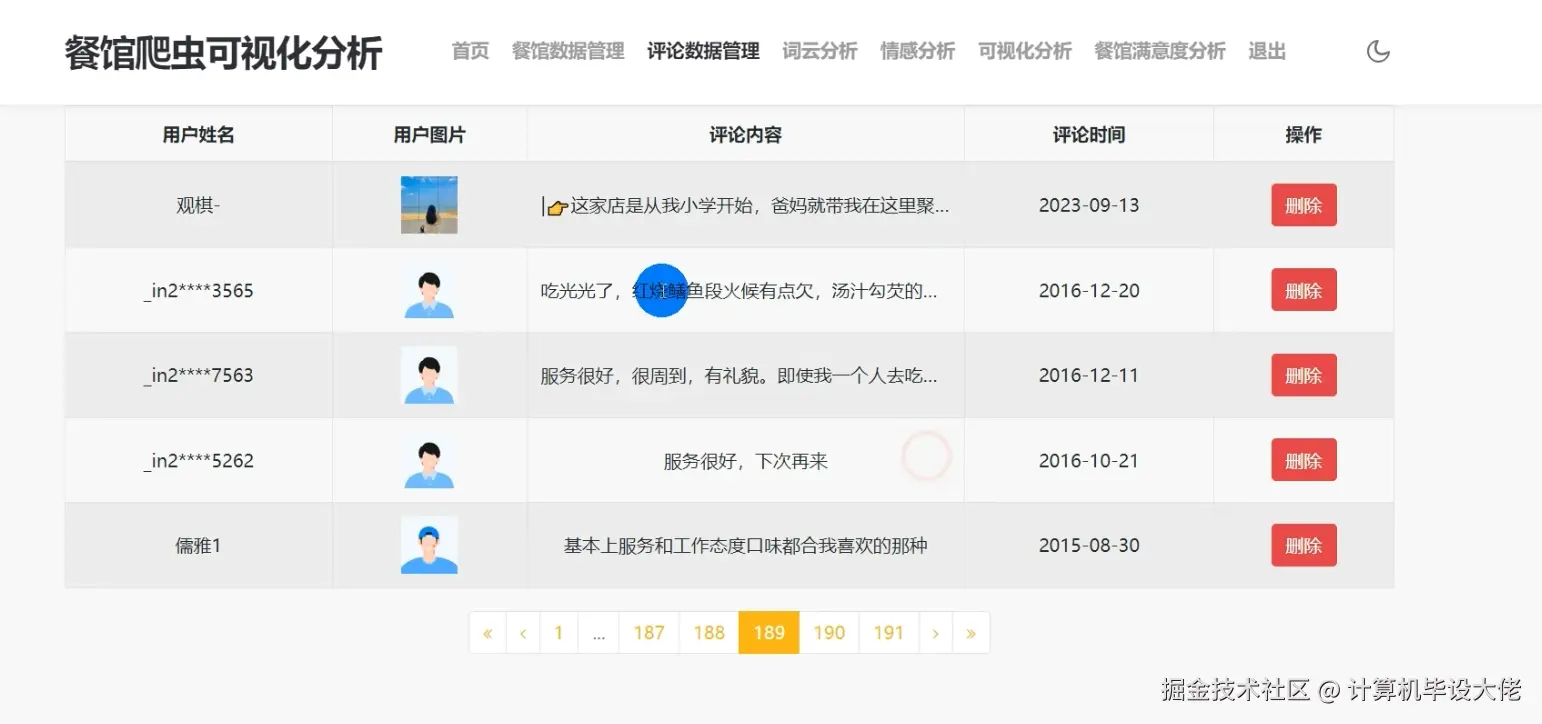Select the 评论数据管理 tab
Image resolution: width=1542 pixels, height=724 pixels.
702,51
